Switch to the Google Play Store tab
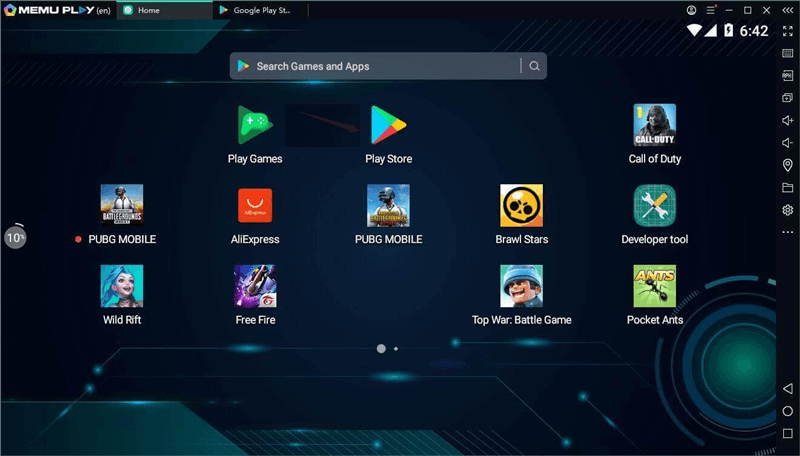The width and height of the screenshot is (800, 456). (x=258, y=10)
